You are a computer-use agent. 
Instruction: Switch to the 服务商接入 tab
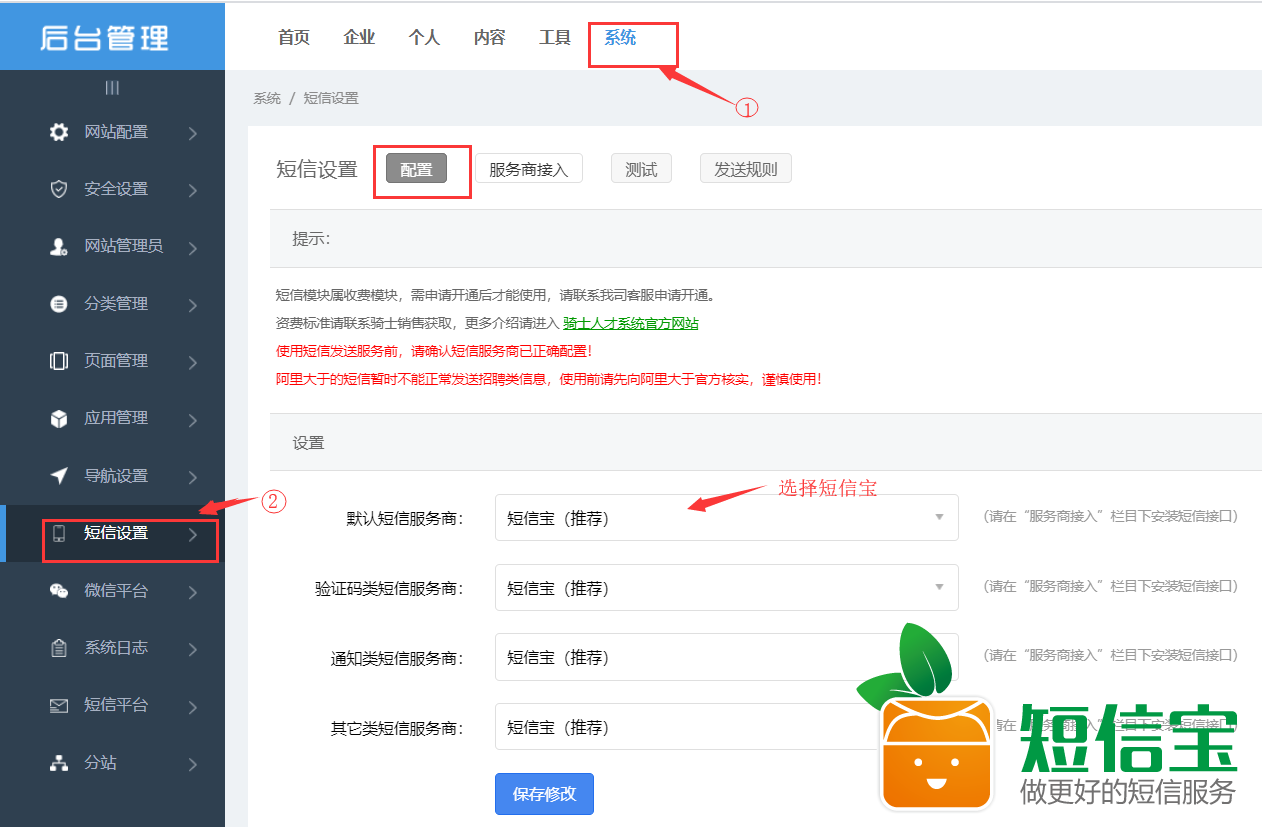[528, 169]
